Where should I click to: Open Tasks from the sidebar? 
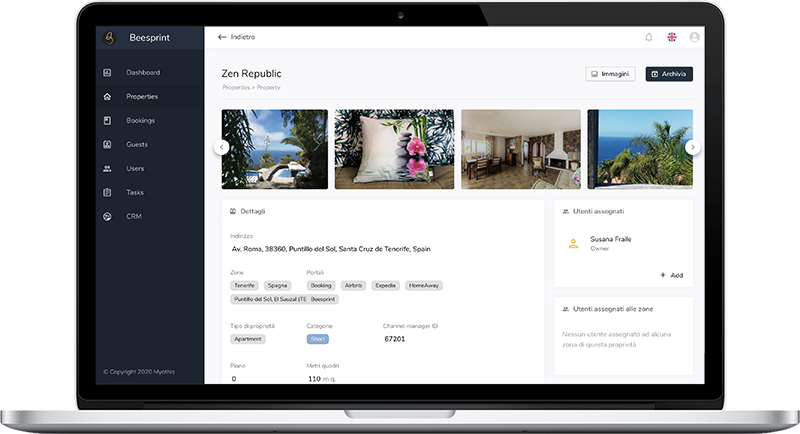(x=135, y=192)
